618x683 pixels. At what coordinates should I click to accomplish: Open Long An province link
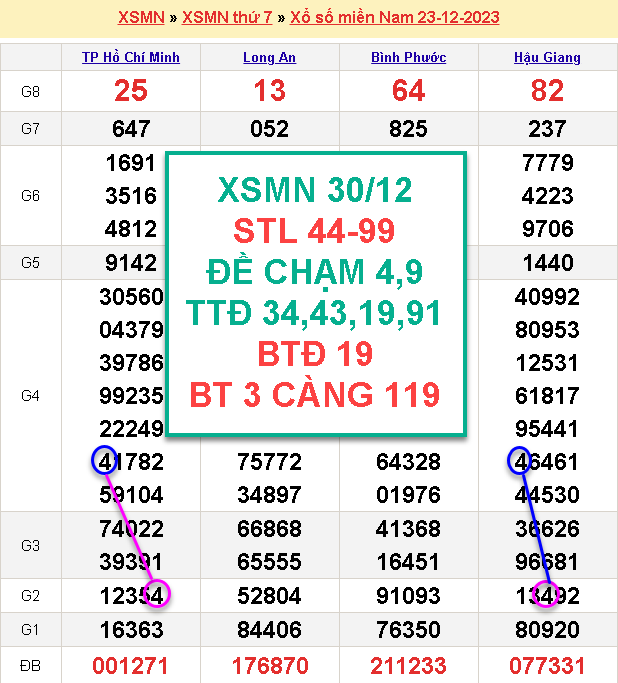pyautogui.click(x=270, y=57)
